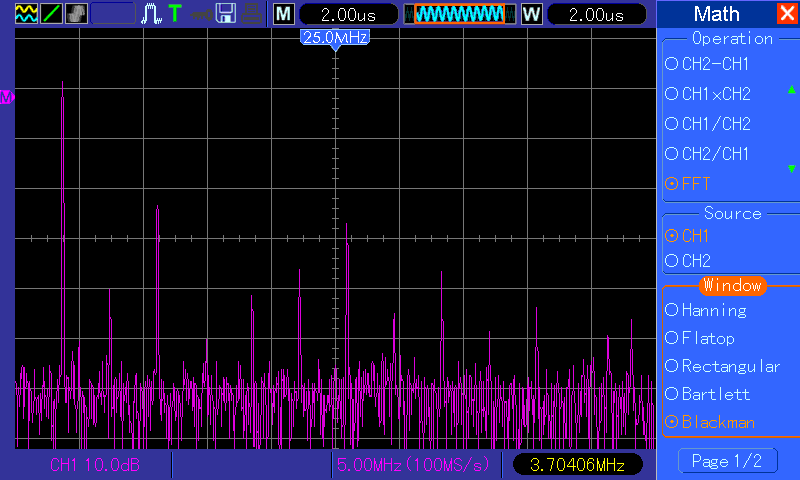800x480 pixels.
Task: Select the CH2-CH1 operation
Action: (714, 64)
